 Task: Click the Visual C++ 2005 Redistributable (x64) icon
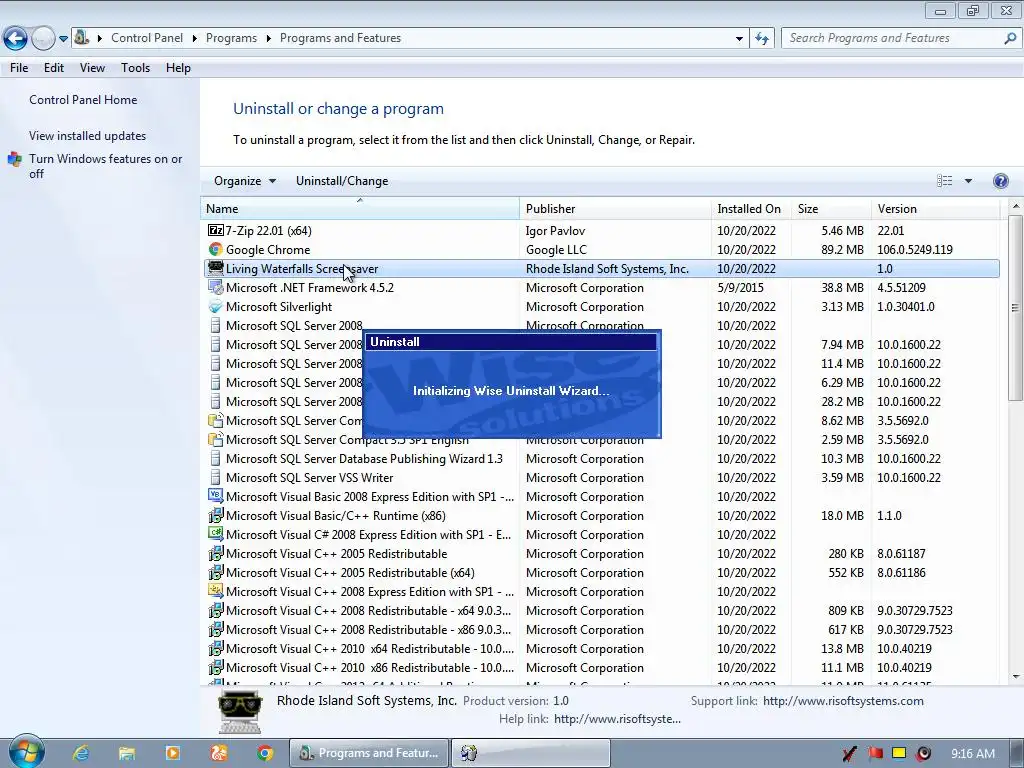point(216,572)
